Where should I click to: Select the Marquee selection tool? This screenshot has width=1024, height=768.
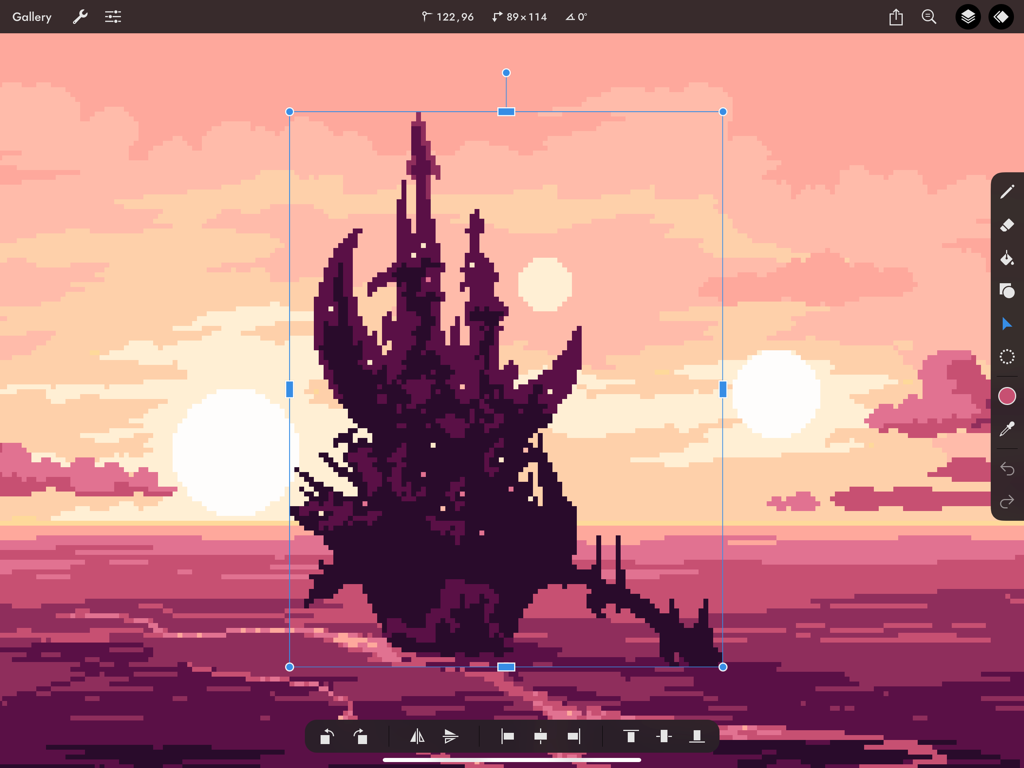click(1007, 357)
